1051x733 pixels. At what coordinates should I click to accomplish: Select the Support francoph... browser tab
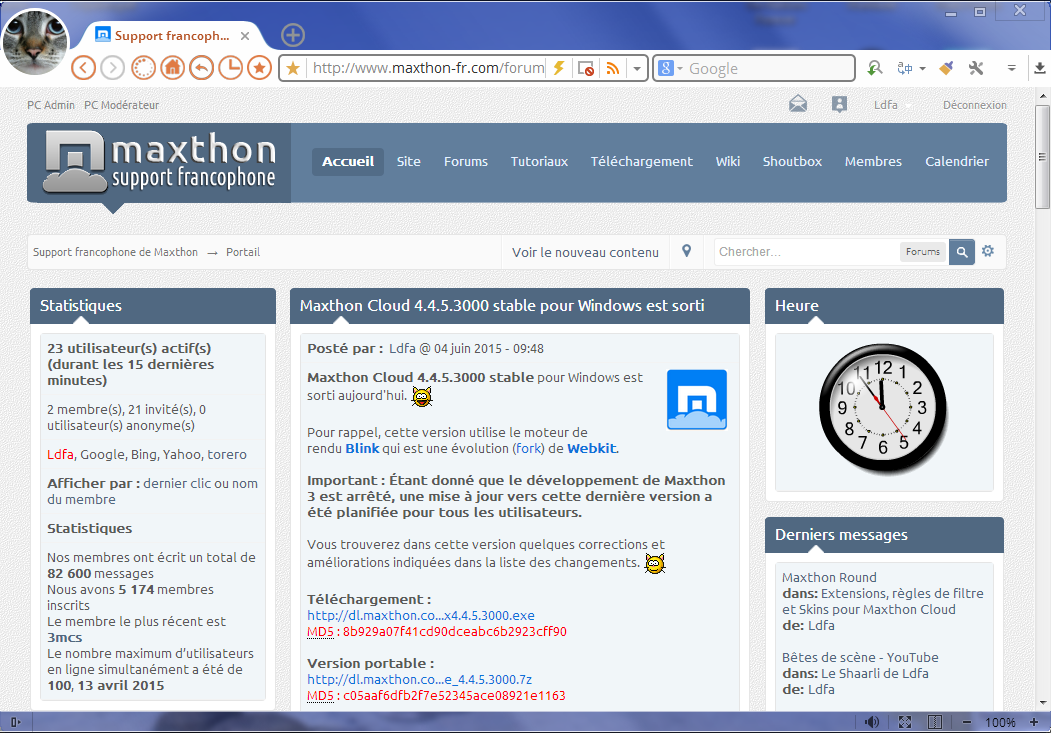pos(172,36)
